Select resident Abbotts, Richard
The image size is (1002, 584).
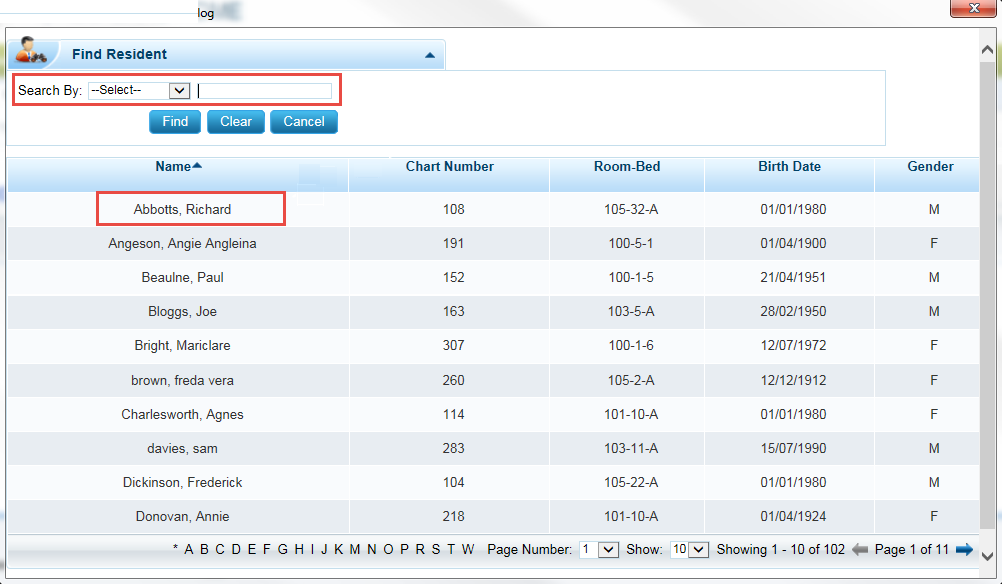(182, 210)
